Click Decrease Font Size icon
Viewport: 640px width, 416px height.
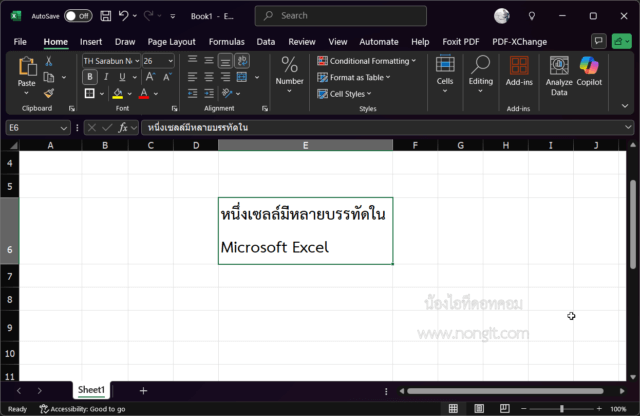pos(167,77)
